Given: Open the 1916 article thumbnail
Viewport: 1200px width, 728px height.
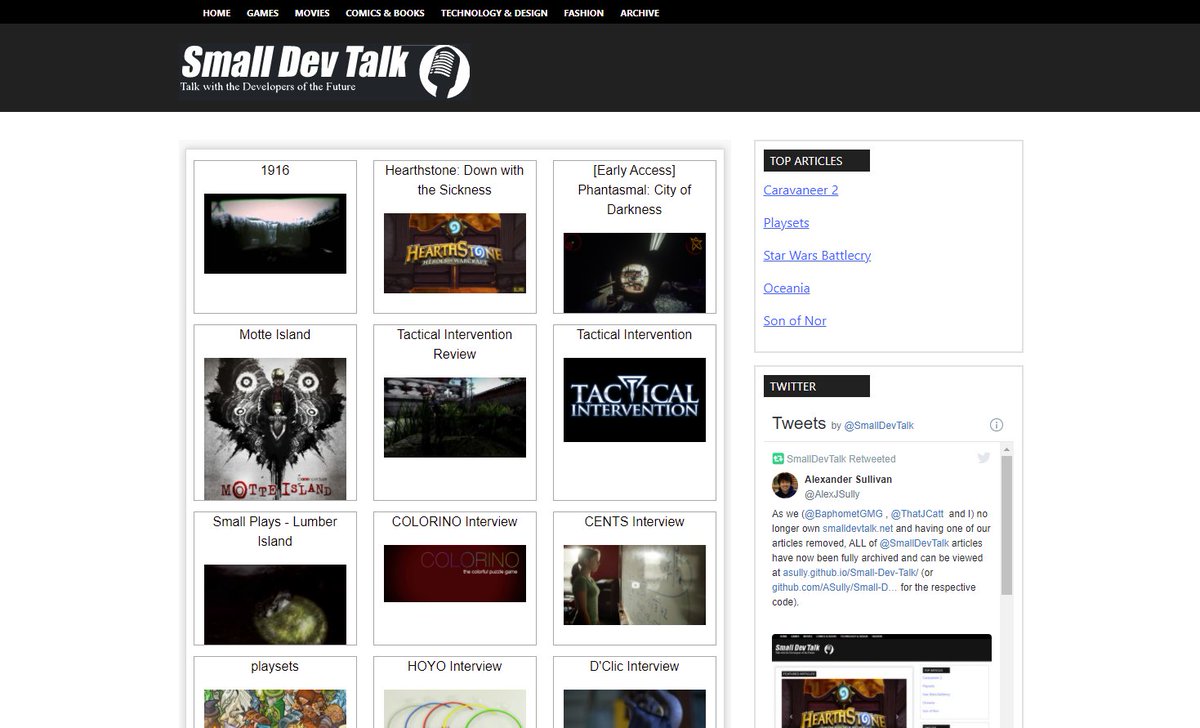Looking at the screenshot, I should (275, 233).
